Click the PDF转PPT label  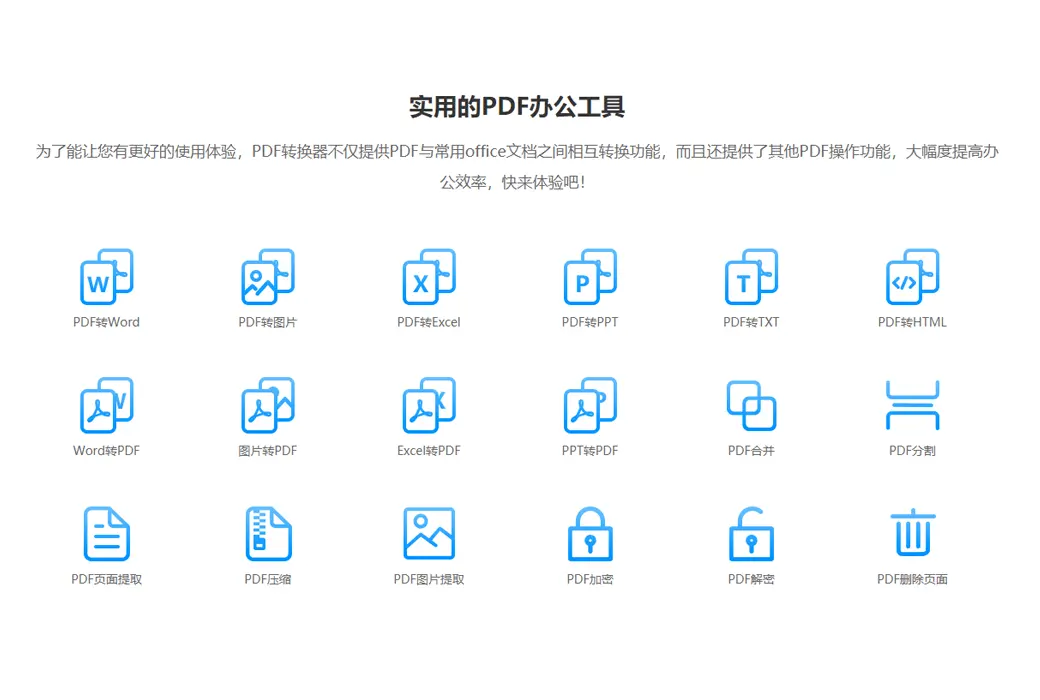[x=590, y=322]
